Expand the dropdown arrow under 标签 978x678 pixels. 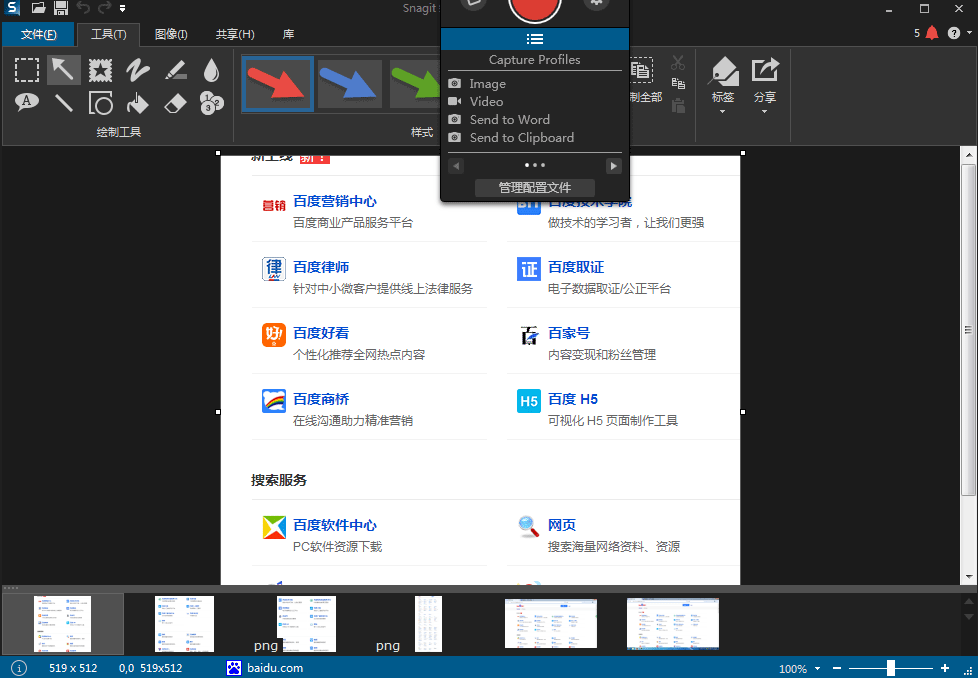pos(722,112)
